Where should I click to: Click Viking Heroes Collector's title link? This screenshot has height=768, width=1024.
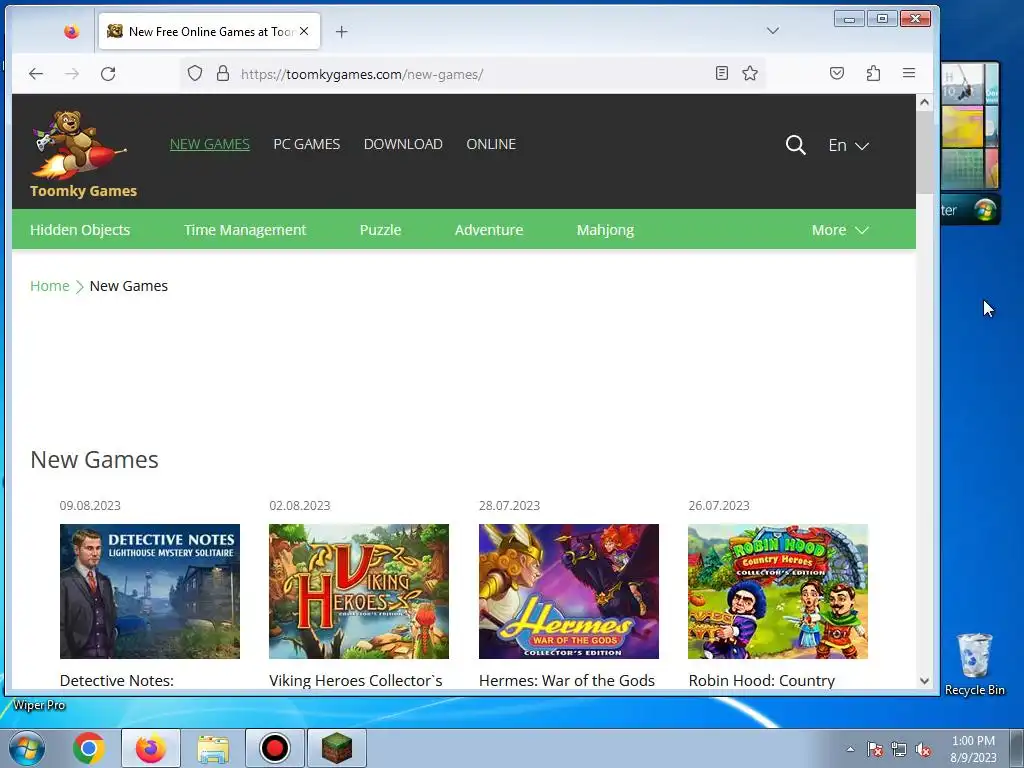click(356, 680)
